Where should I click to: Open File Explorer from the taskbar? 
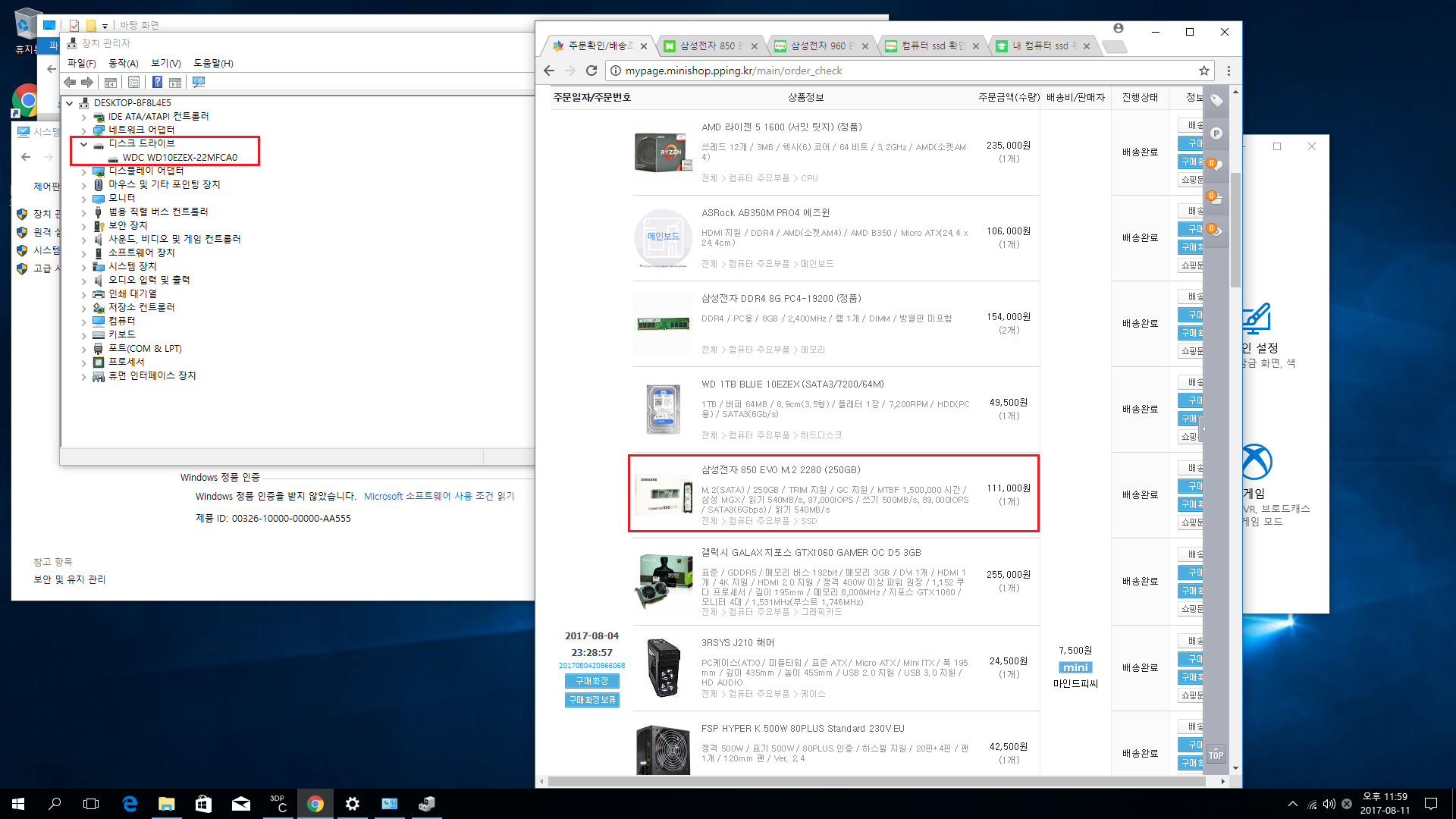tap(167, 804)
